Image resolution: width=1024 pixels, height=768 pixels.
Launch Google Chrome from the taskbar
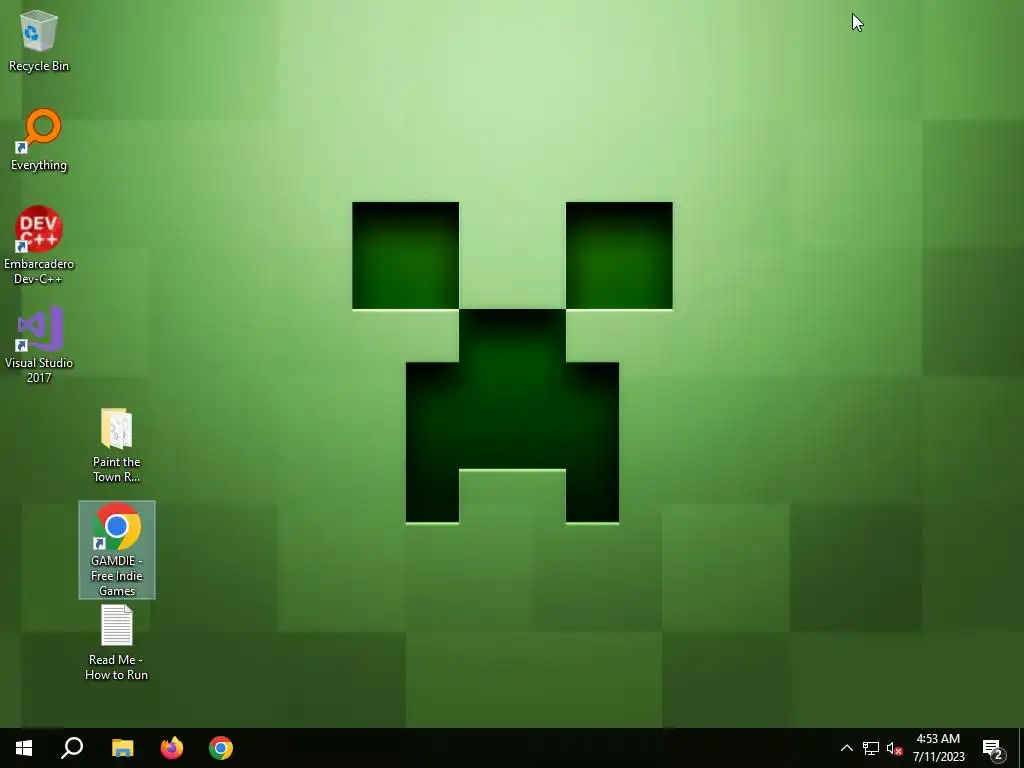pos(221,748)
